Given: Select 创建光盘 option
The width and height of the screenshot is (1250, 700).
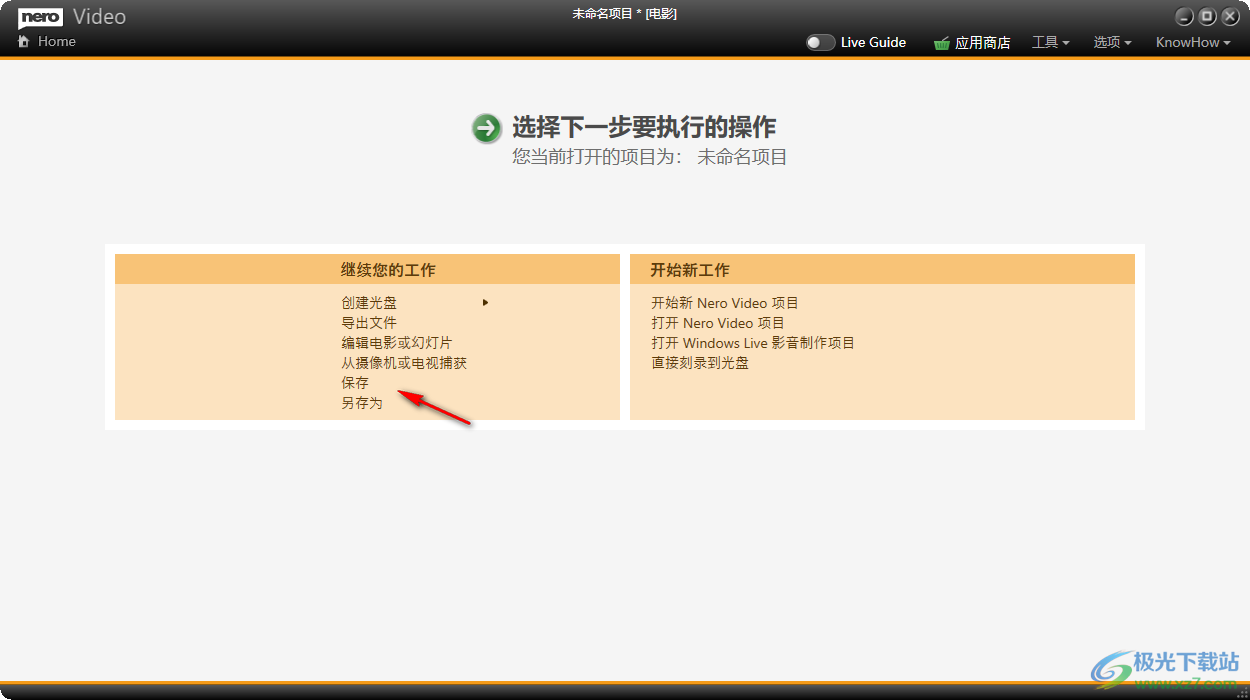Looking at the screenshot, I should [369, 302].
